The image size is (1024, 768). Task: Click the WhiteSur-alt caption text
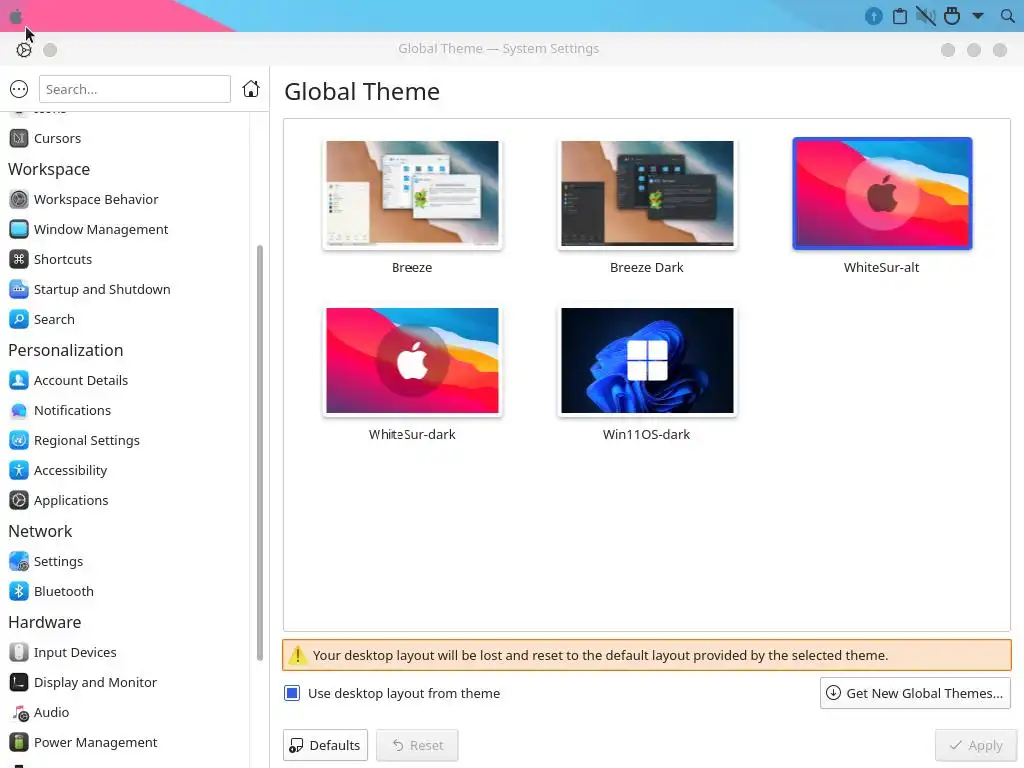[x=882, y=267]
